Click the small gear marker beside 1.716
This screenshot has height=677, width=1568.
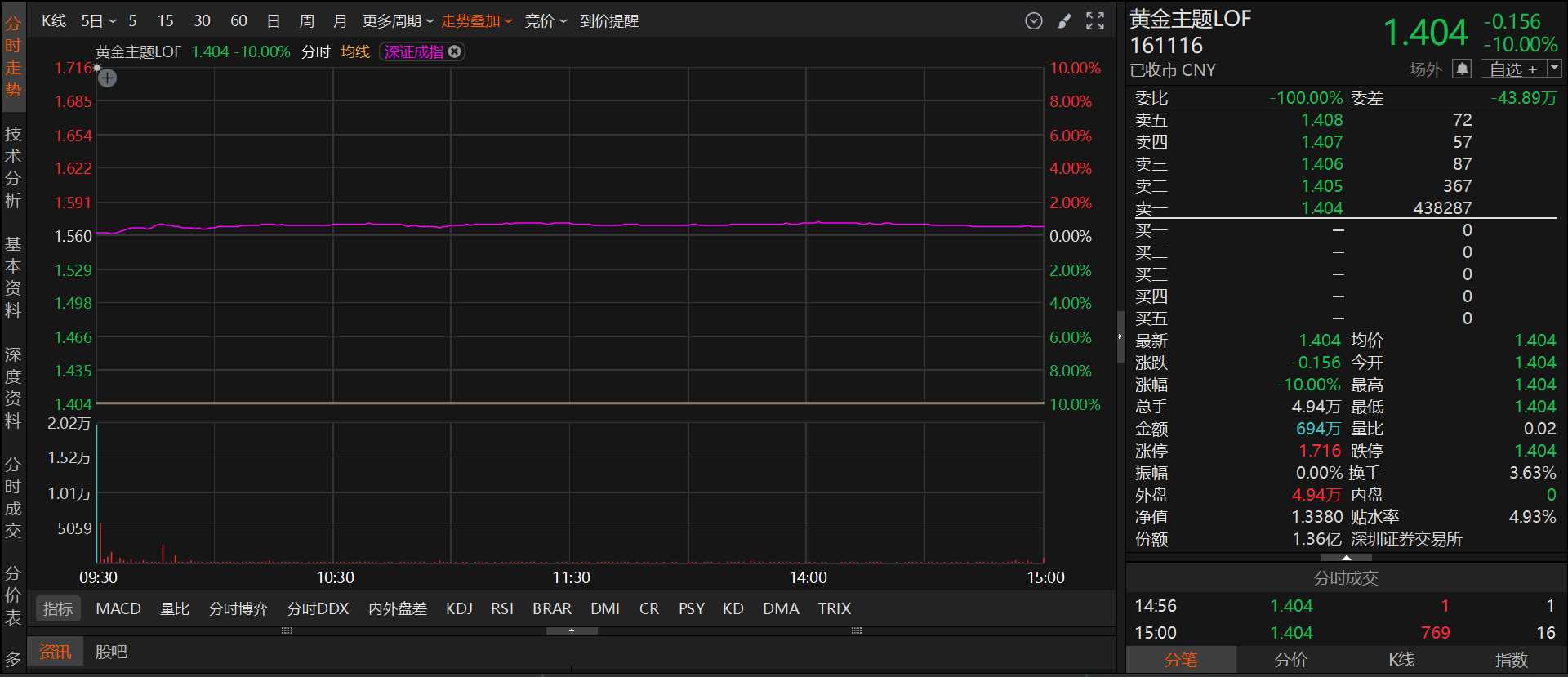pos(97,69)
